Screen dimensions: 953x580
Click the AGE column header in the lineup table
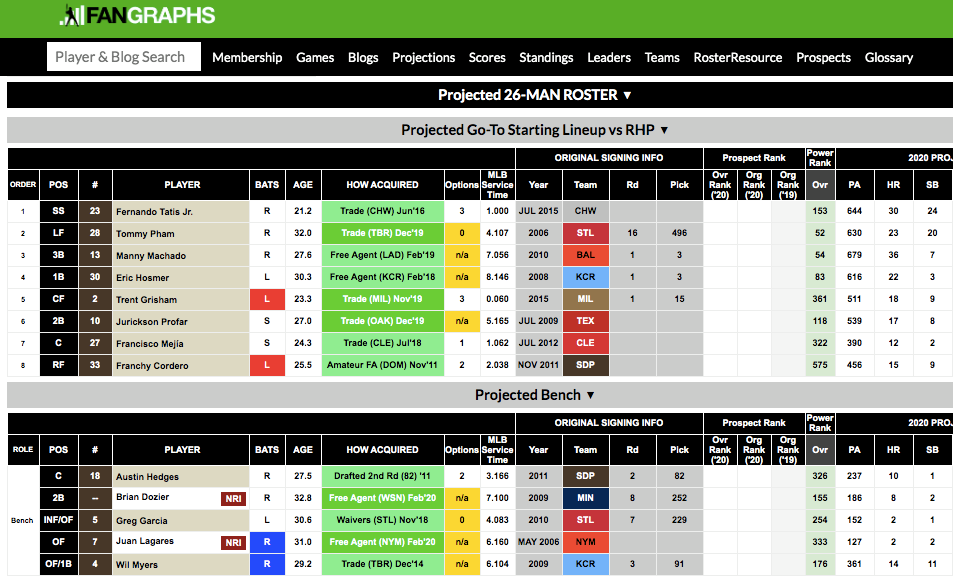tap(303, 185)
